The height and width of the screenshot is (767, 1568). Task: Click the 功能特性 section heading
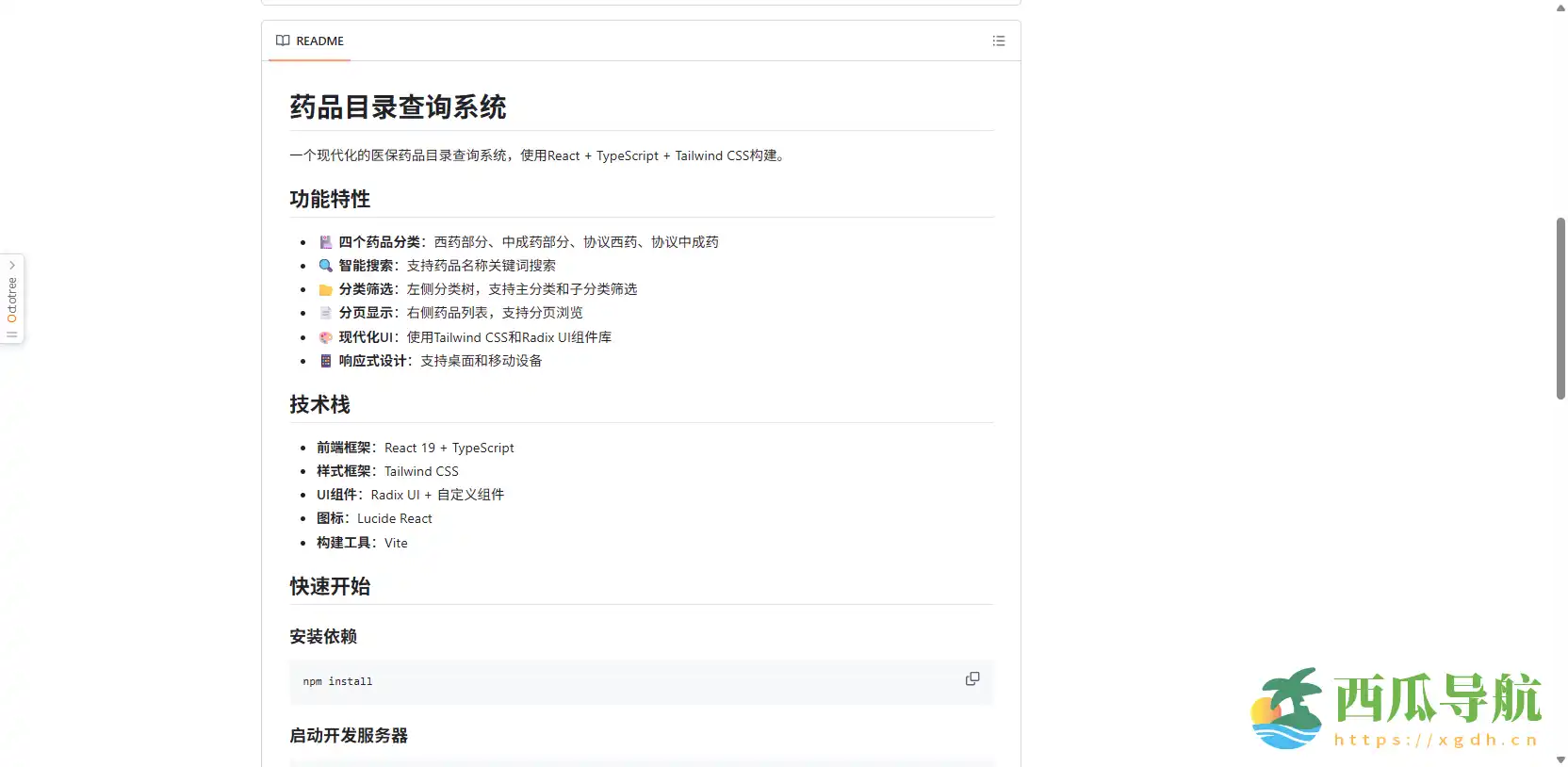(330, 199)
